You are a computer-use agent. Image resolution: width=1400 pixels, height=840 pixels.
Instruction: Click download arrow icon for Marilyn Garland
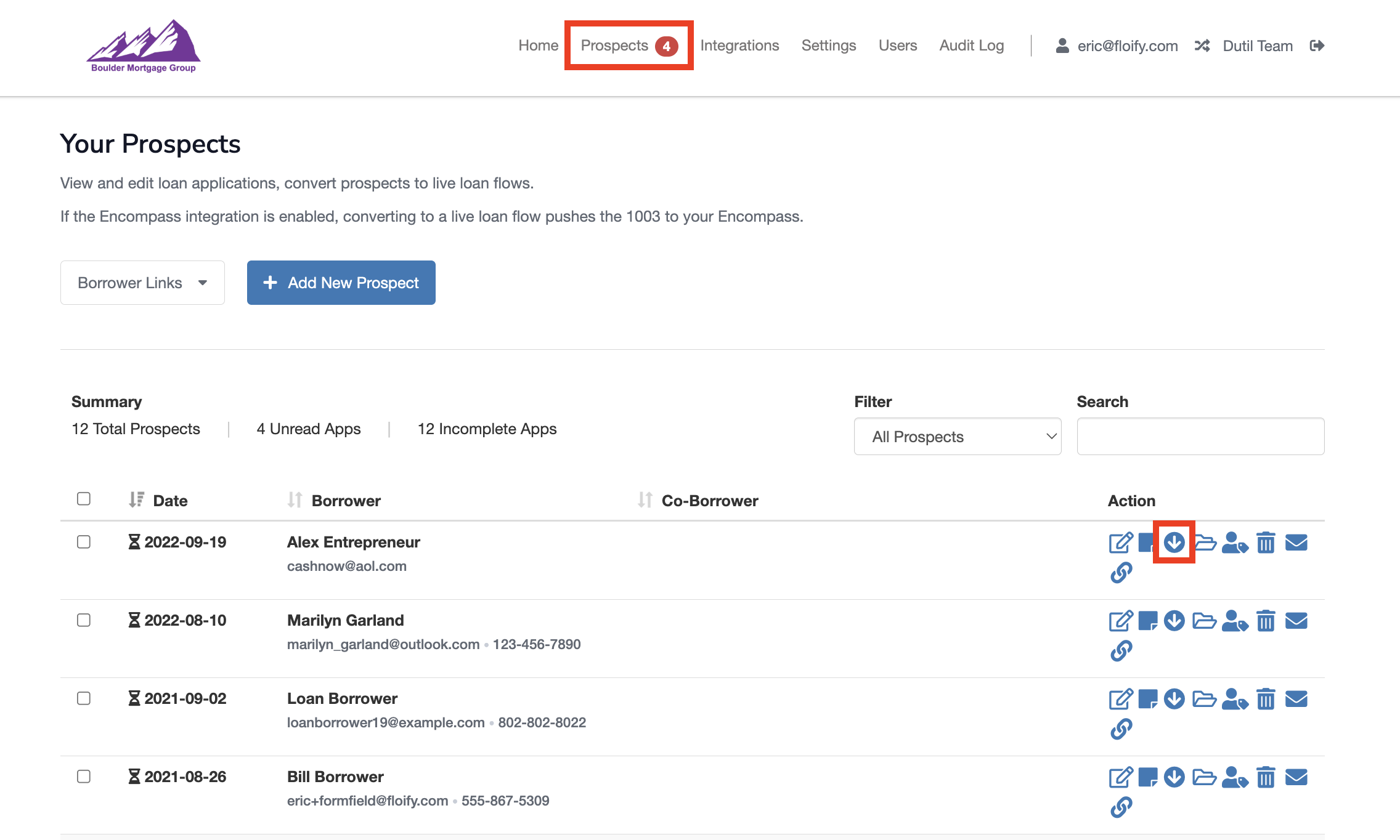[x=1174, y=621]
